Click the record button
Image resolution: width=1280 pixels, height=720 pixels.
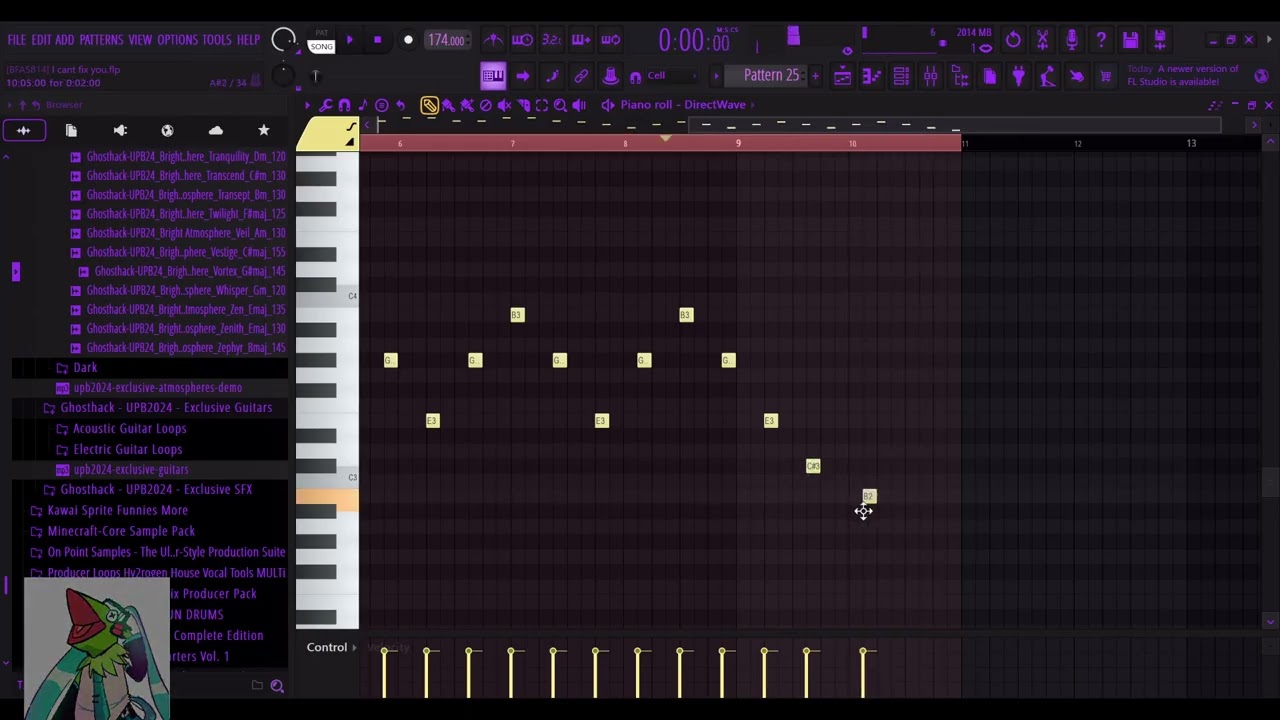pos(407,40)
